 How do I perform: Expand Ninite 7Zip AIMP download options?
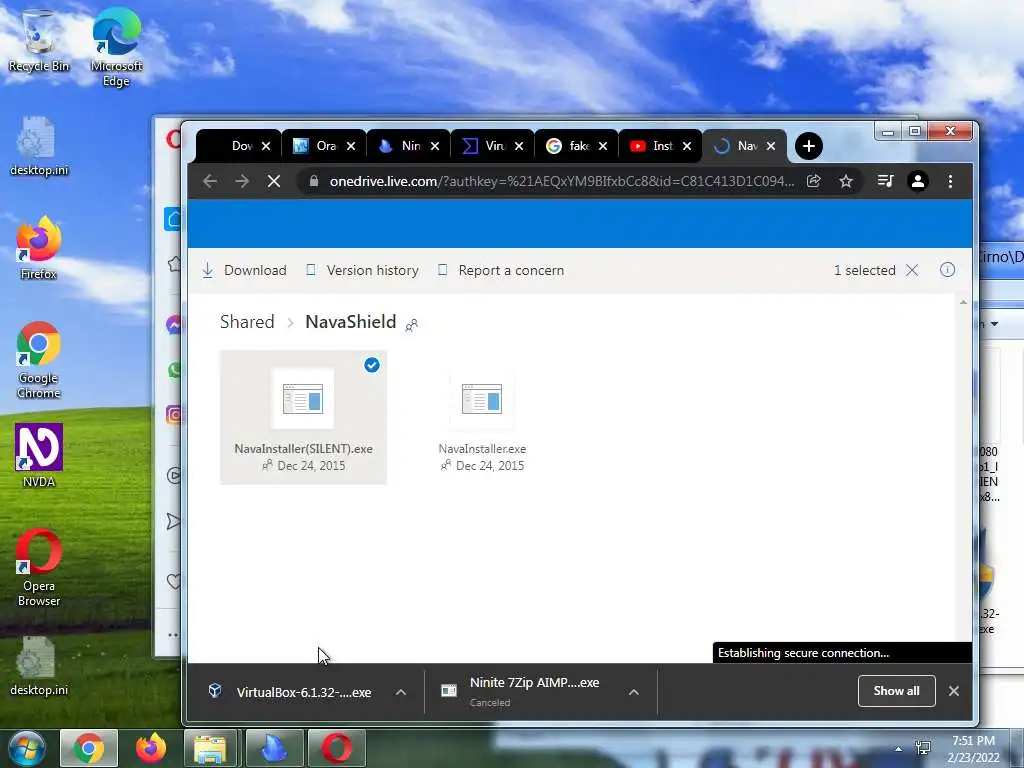click(x=633, y=692)
